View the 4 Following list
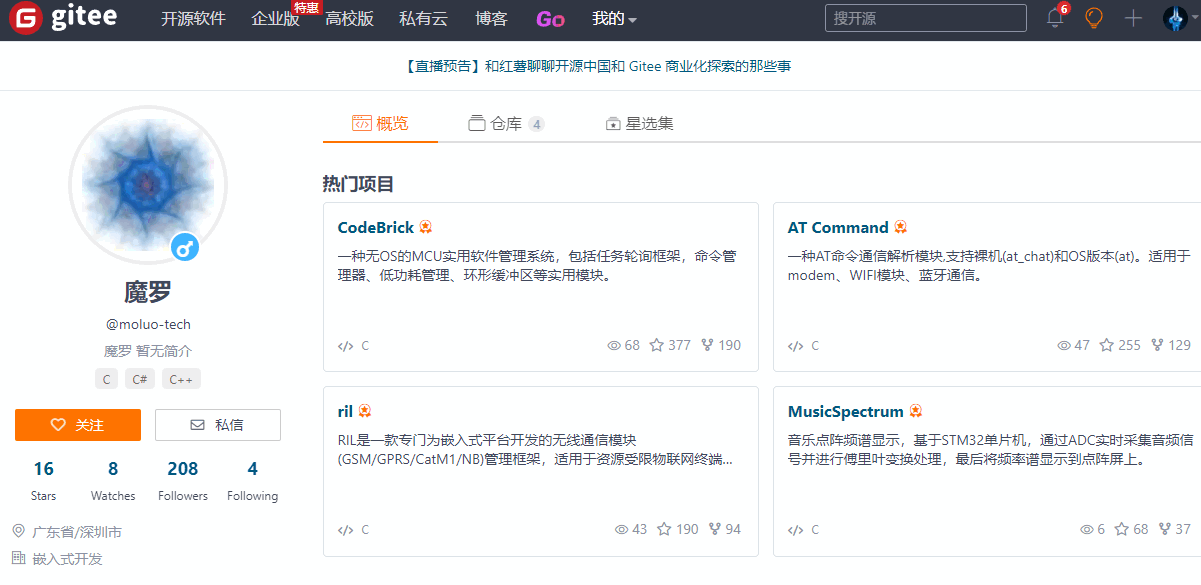The image size is (1201, 585). click(x=253, y=479)
